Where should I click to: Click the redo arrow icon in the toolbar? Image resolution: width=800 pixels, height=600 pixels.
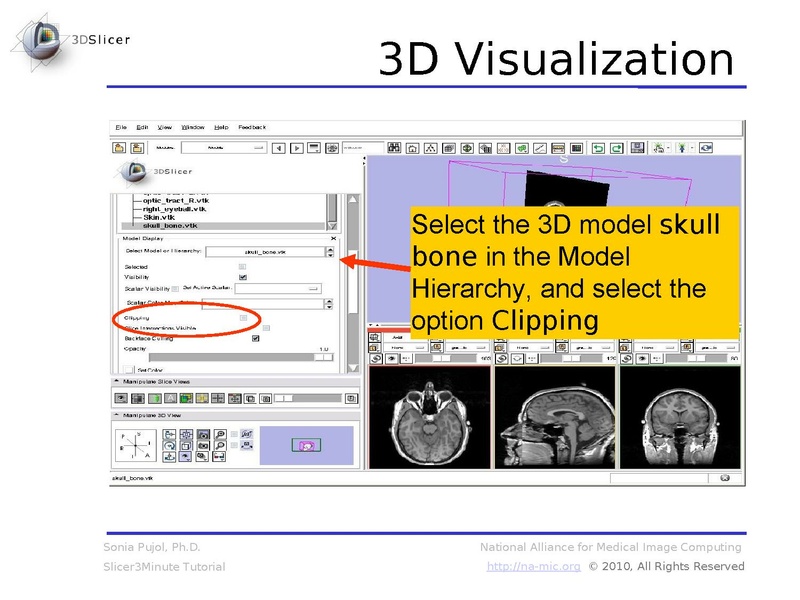pos(616,147)
